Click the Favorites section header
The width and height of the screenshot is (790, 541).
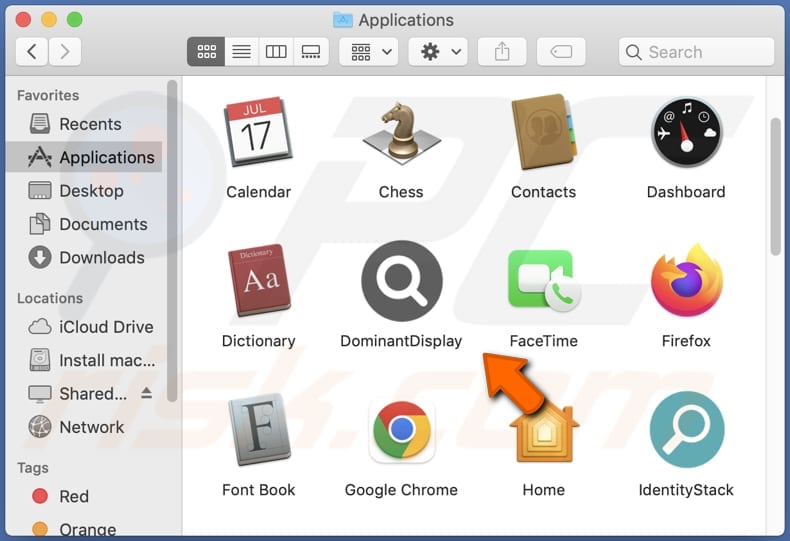tap(48, 95)
